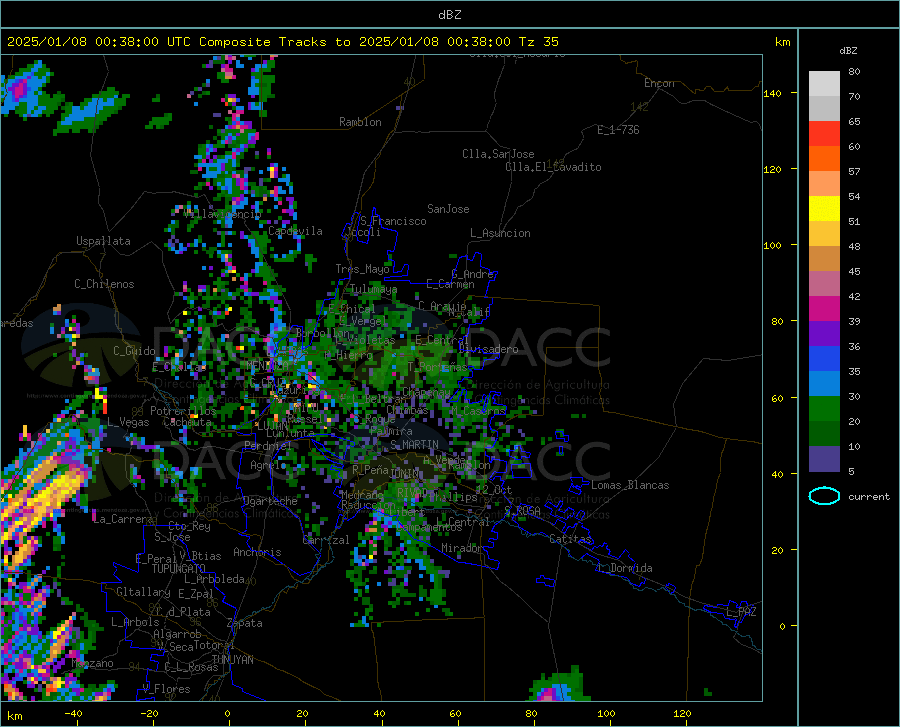Click the 'Lomas_Blancas' map label
900x727 pixels.
[630, 485]
